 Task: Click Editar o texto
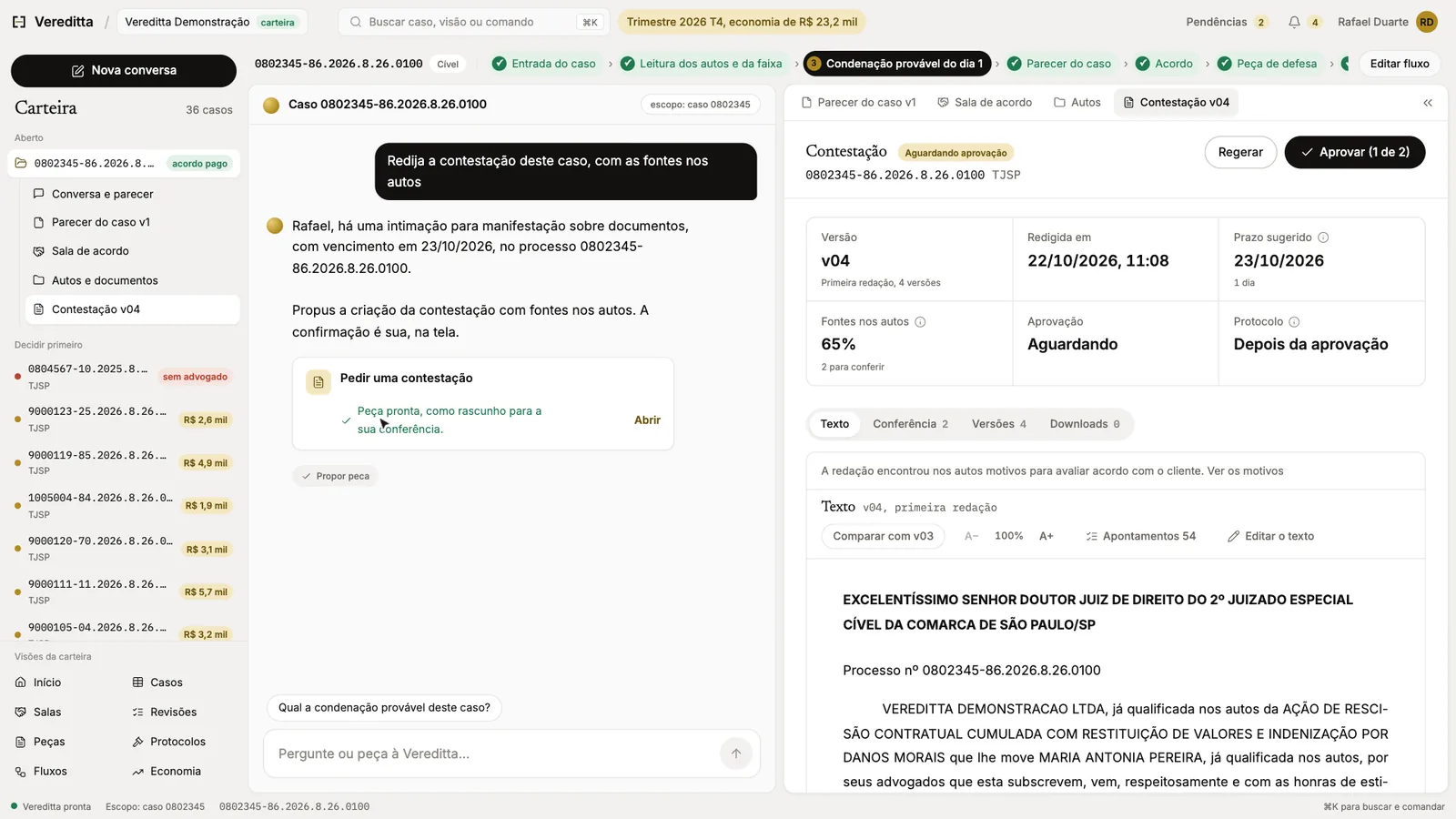click(1270, 536)
